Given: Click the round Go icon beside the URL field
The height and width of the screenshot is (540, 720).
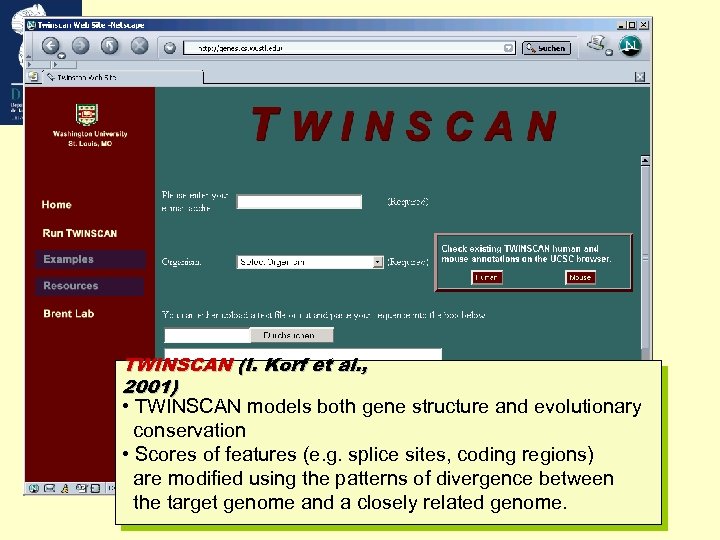Looking at the screenshot, I should tap(170, 48).
